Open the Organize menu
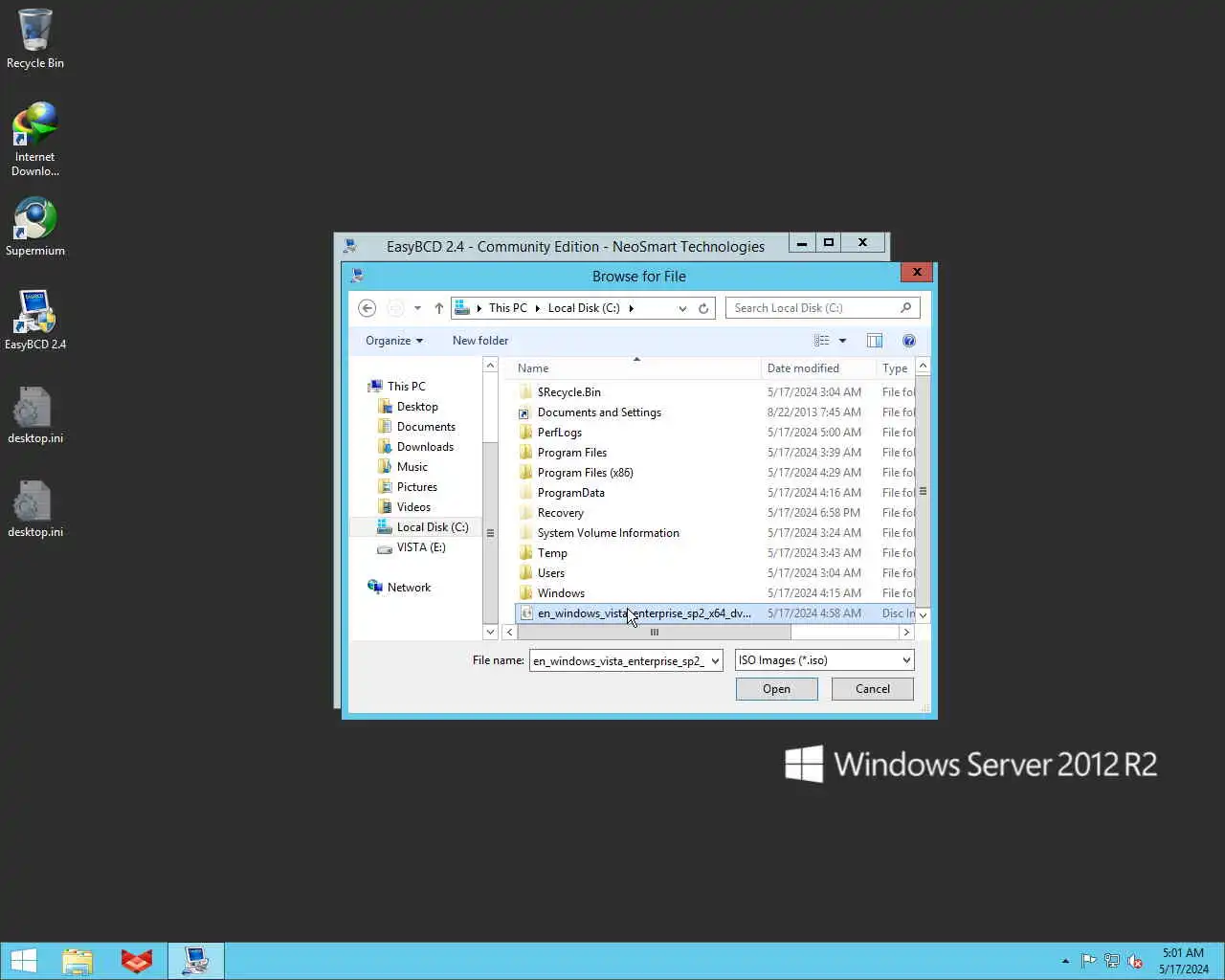 click(394, 341)
